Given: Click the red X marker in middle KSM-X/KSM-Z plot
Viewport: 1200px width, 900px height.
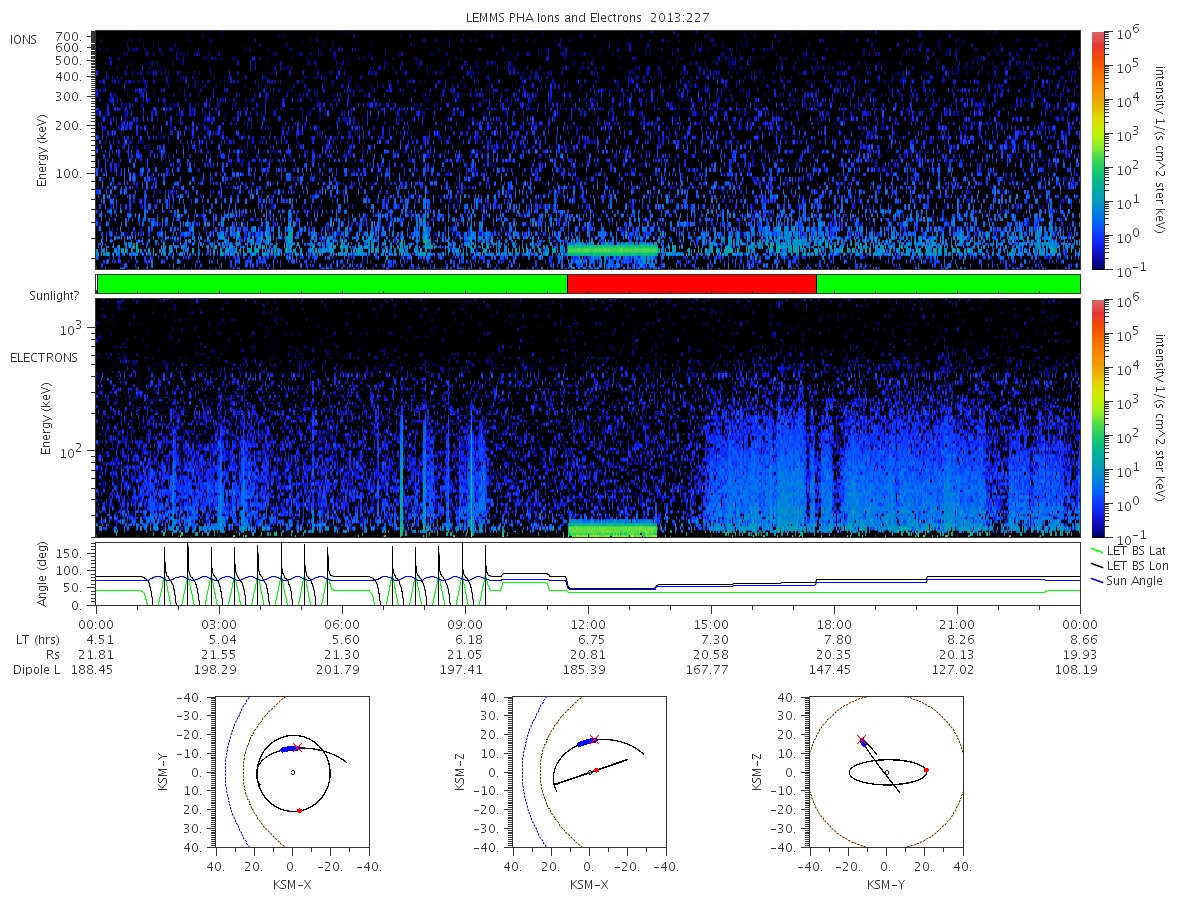Looking at the screenshot, I should click(x=594, y=740).
